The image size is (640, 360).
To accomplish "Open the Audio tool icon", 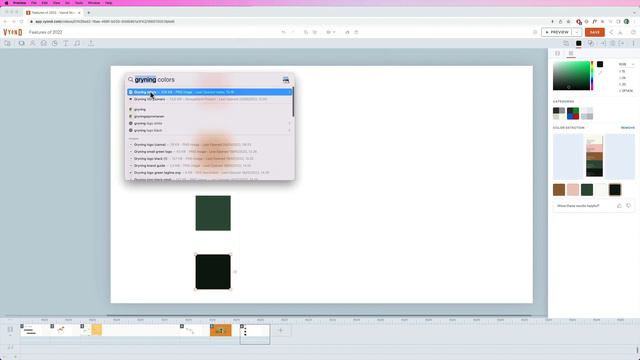I will click(x=77, y=43).
